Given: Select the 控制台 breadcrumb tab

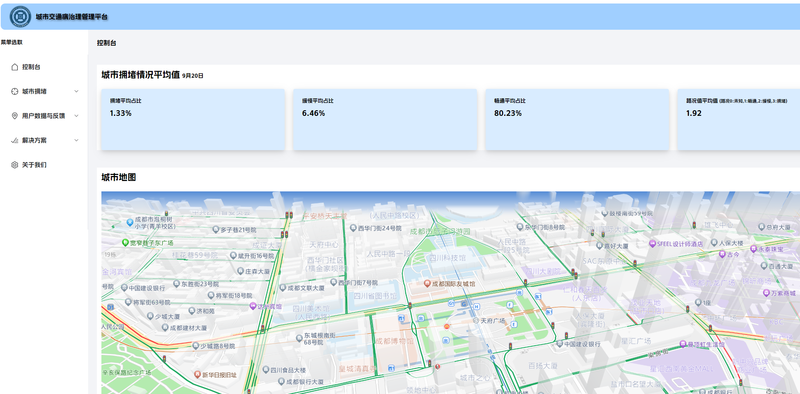Looking at the screenshot, I should (107, 43).
